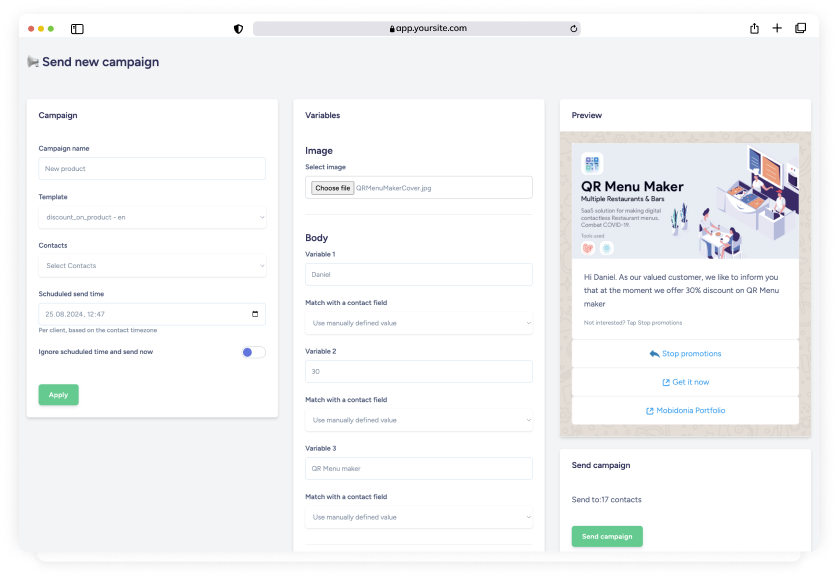838x581 pixels.
Task: Click the Stop promotions reply button
Action: 685,354
